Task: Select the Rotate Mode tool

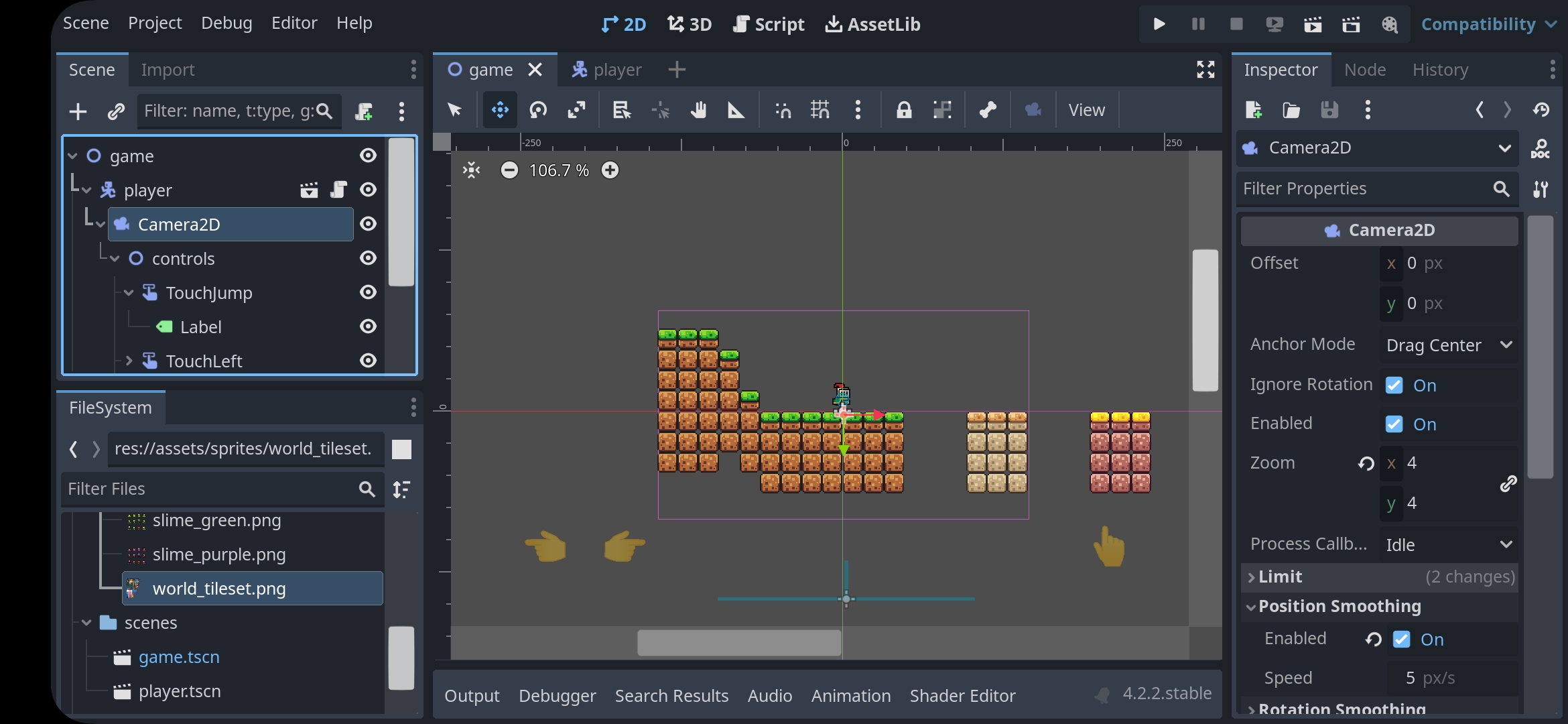Action: click(538, 110)
